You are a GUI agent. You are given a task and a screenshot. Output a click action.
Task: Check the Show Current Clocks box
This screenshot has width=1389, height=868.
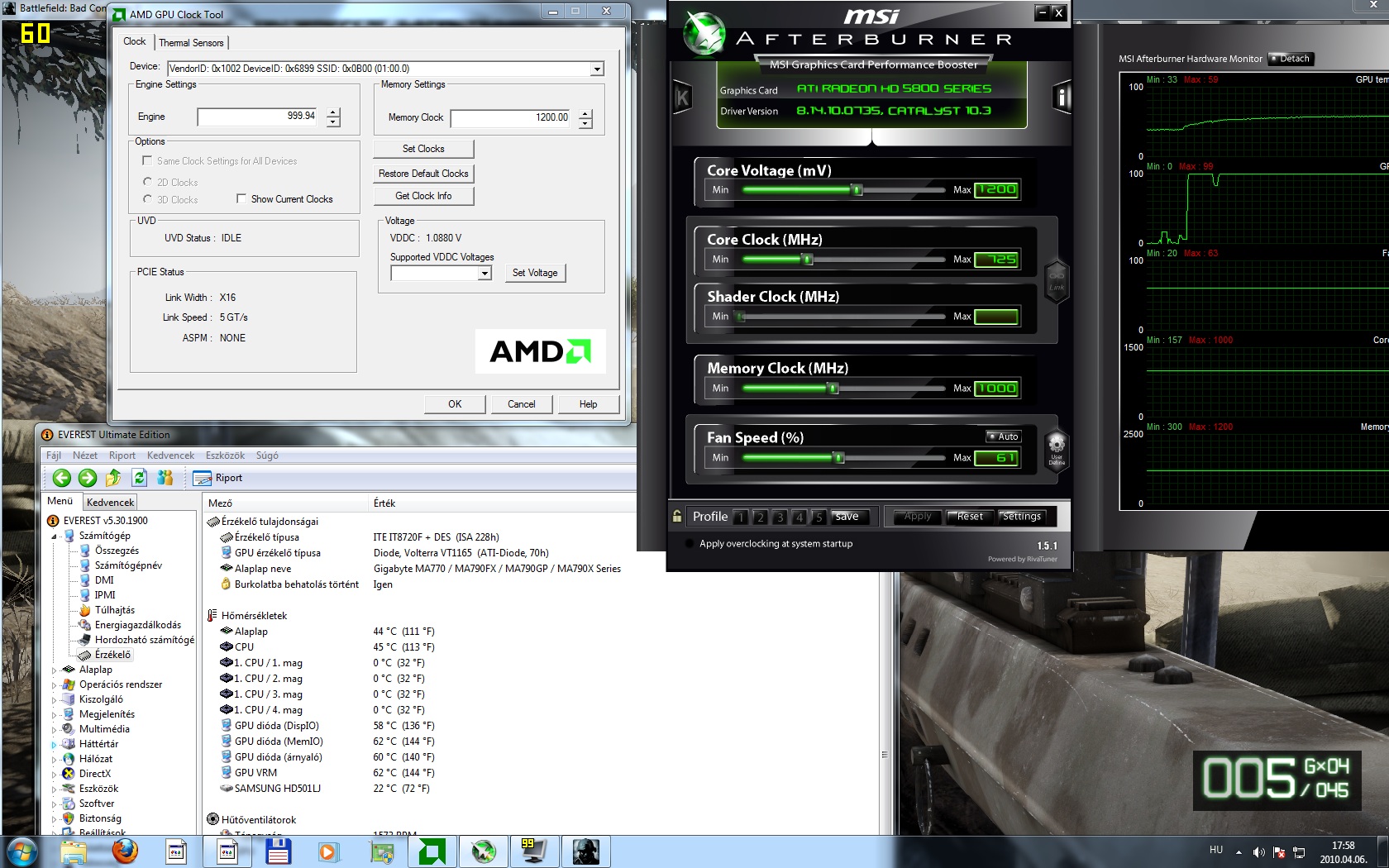coord(241,198)
